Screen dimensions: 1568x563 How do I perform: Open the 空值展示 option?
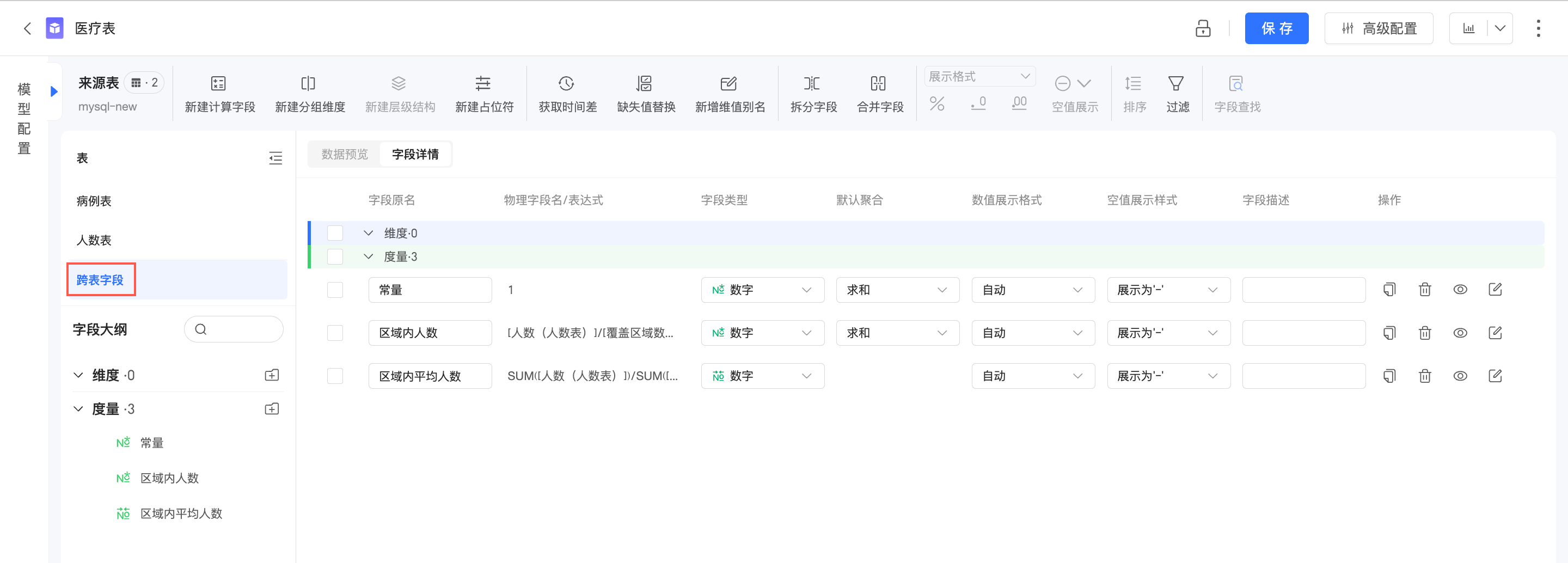[1075, 94]
